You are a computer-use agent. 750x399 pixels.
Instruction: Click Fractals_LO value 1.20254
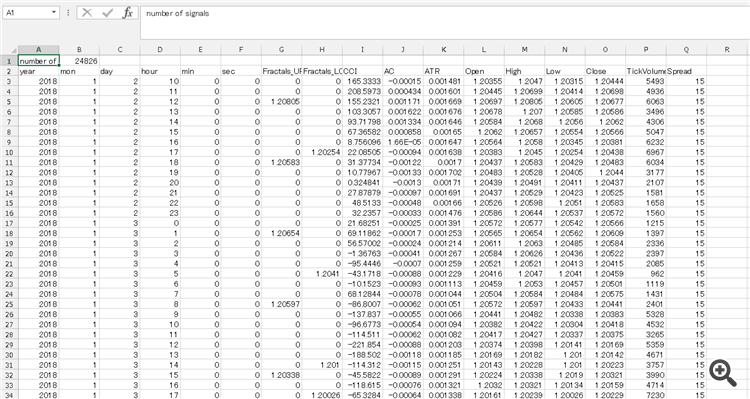pos(322,152)
